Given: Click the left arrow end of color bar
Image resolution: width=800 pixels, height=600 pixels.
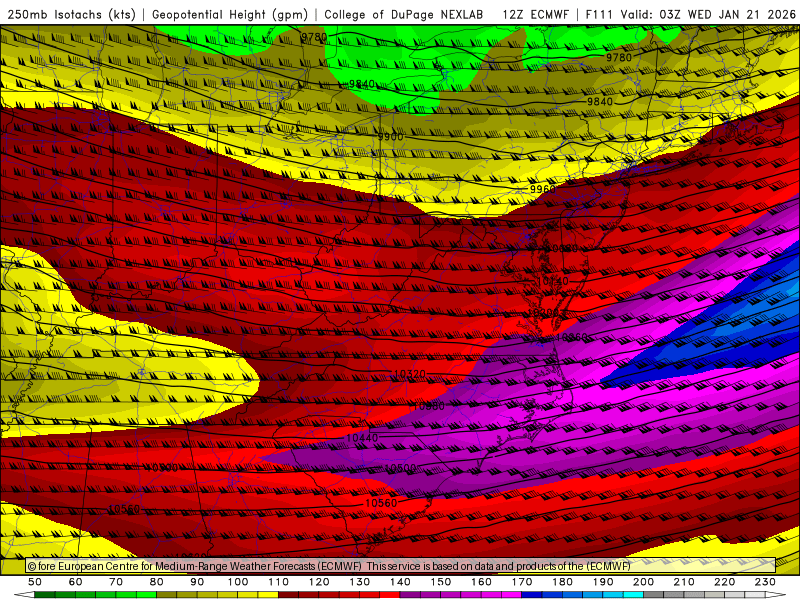Looking at the screenshot, I should tap(24, 595).
